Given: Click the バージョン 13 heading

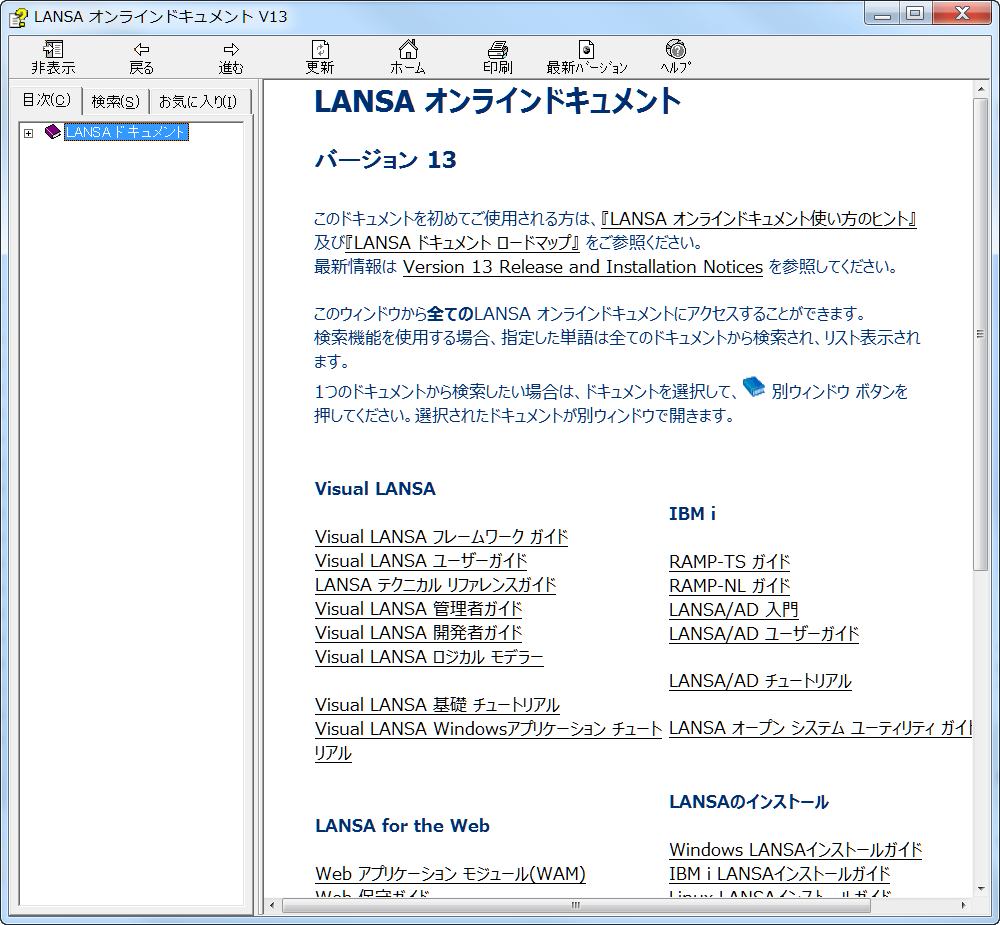Looking at the screenshot, I should [x=386, y=159].
